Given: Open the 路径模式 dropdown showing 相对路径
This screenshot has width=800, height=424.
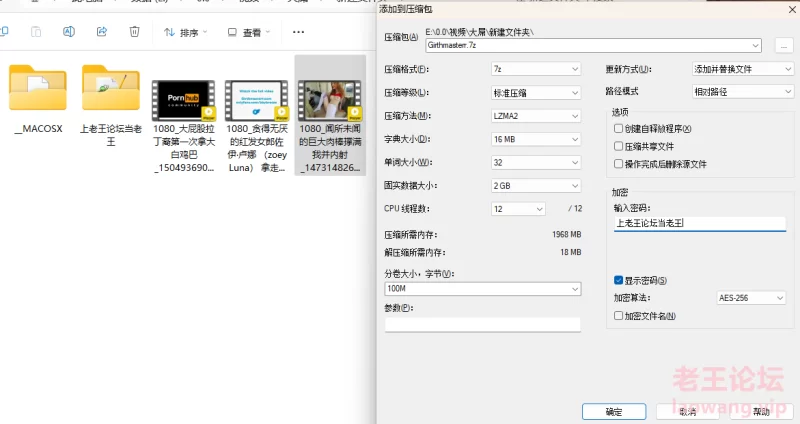Looking at the screenshot, I should click(x=742, y=92).
